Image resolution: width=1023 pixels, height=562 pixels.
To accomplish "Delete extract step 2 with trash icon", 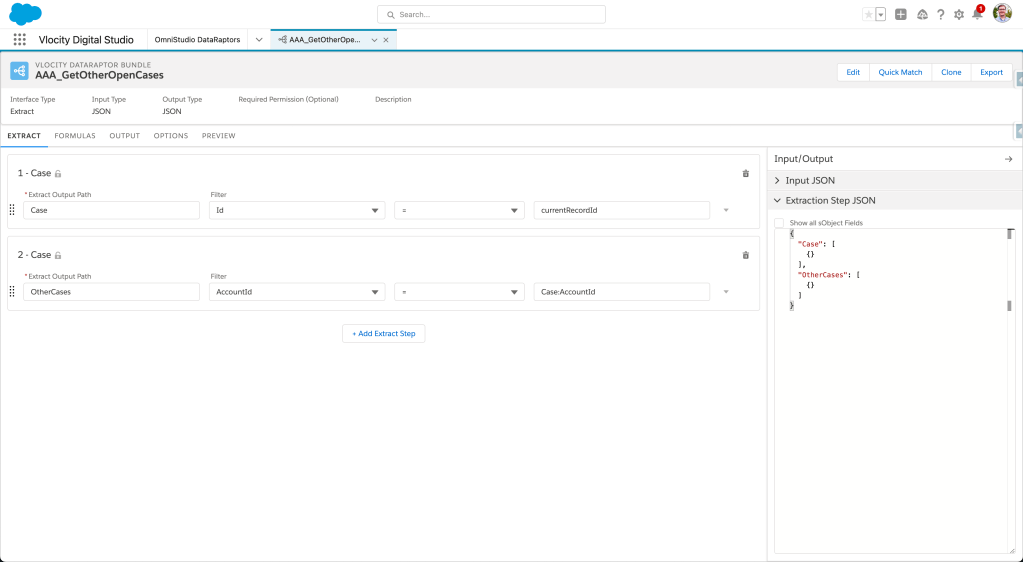I will [745, 255].
